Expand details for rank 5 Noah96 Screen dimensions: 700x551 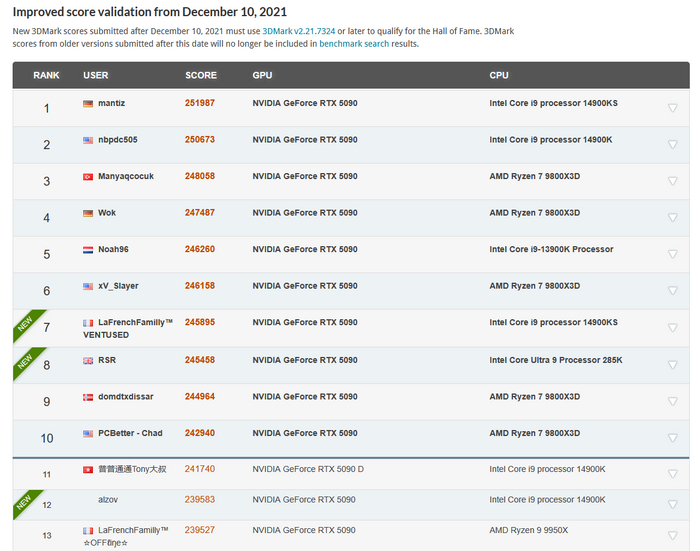(x=672, y=254)
